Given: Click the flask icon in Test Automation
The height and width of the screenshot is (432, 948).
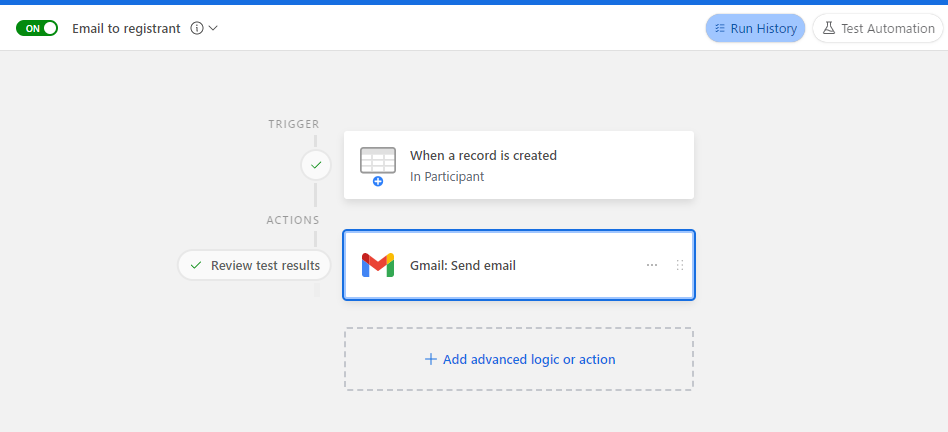Looking at the screenshot, I should (829, 28).
